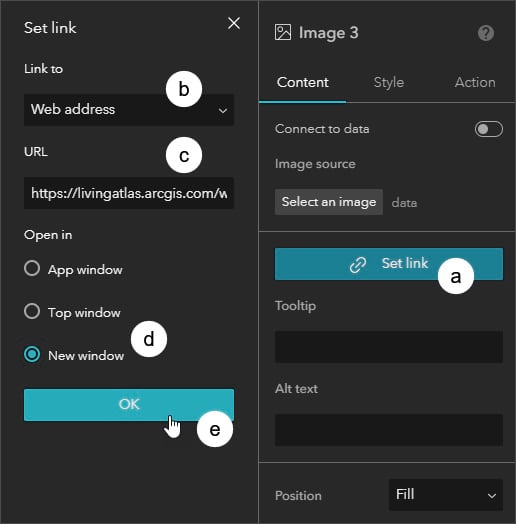Click the Tooltip text field
516x524 pixels.
389,347
